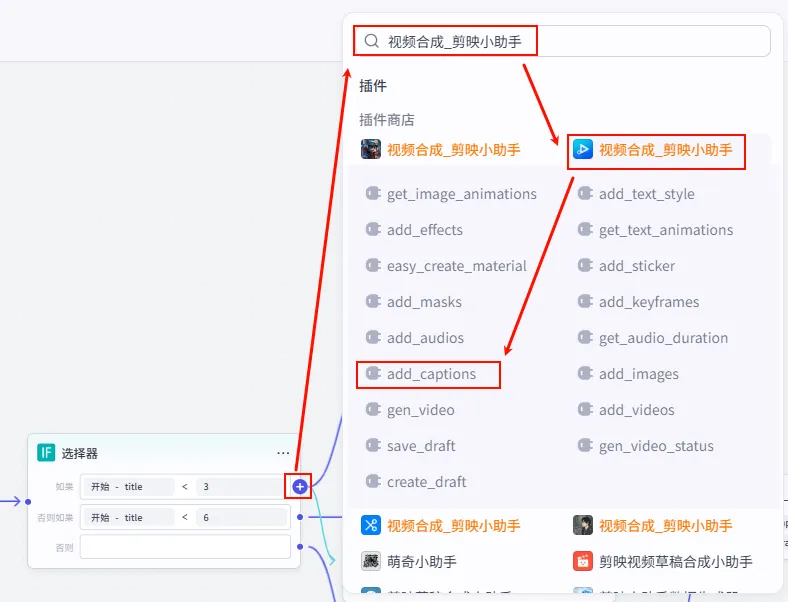Screen dimensions: 788x602
Task: Open the robot-avatar 视频合成_剪映小助手 plugin
Action: click(x=441, y=150)
